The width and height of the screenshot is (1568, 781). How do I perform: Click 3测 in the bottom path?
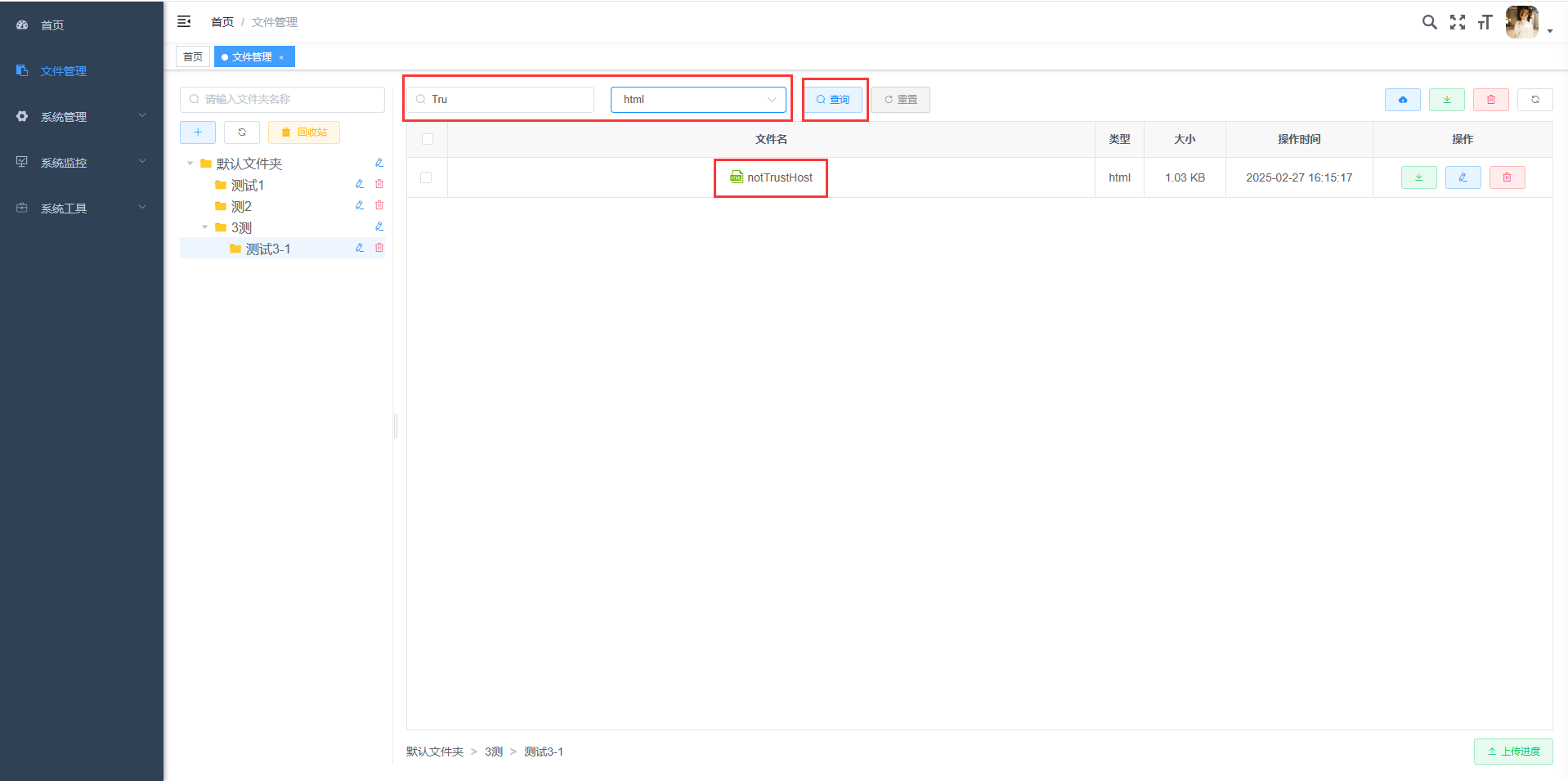point(494,752)
